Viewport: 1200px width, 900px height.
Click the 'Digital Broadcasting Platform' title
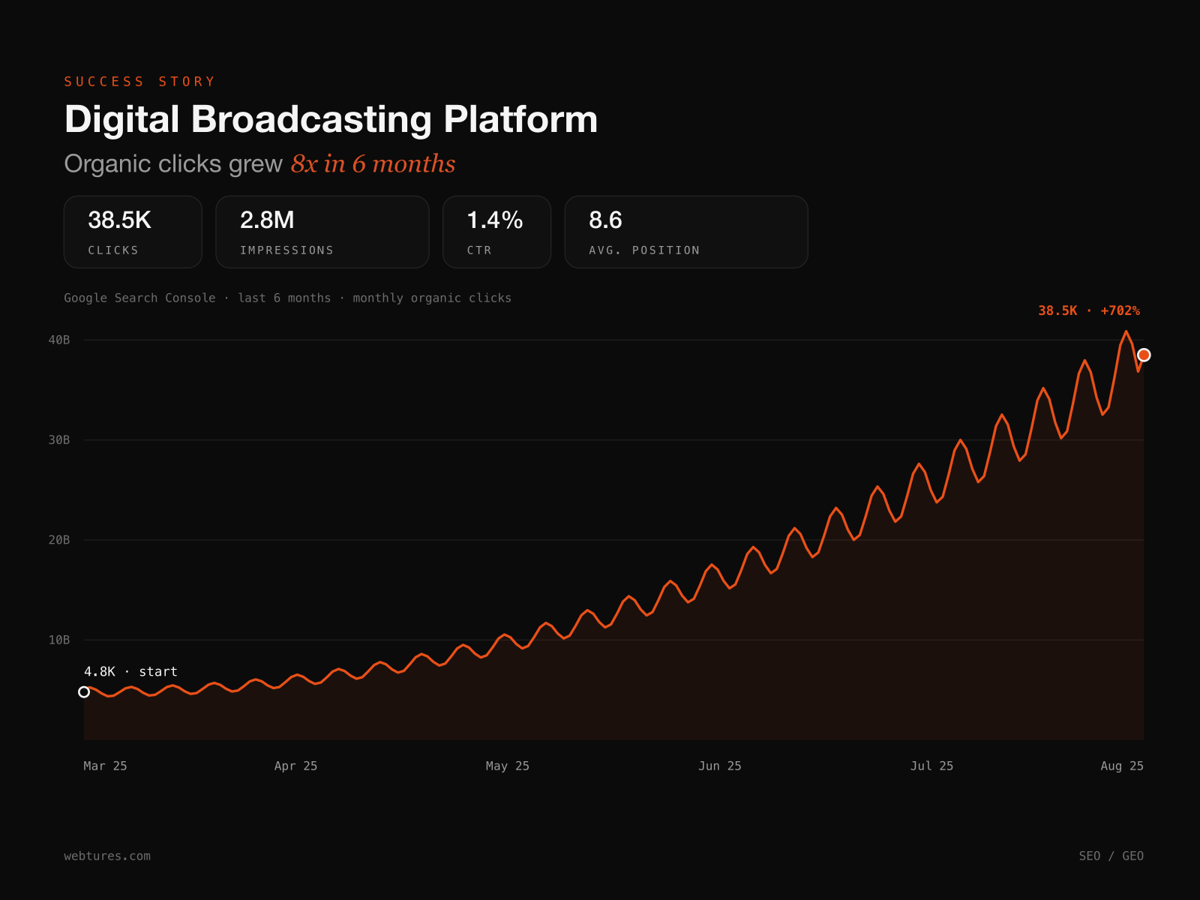pos(331,120)
